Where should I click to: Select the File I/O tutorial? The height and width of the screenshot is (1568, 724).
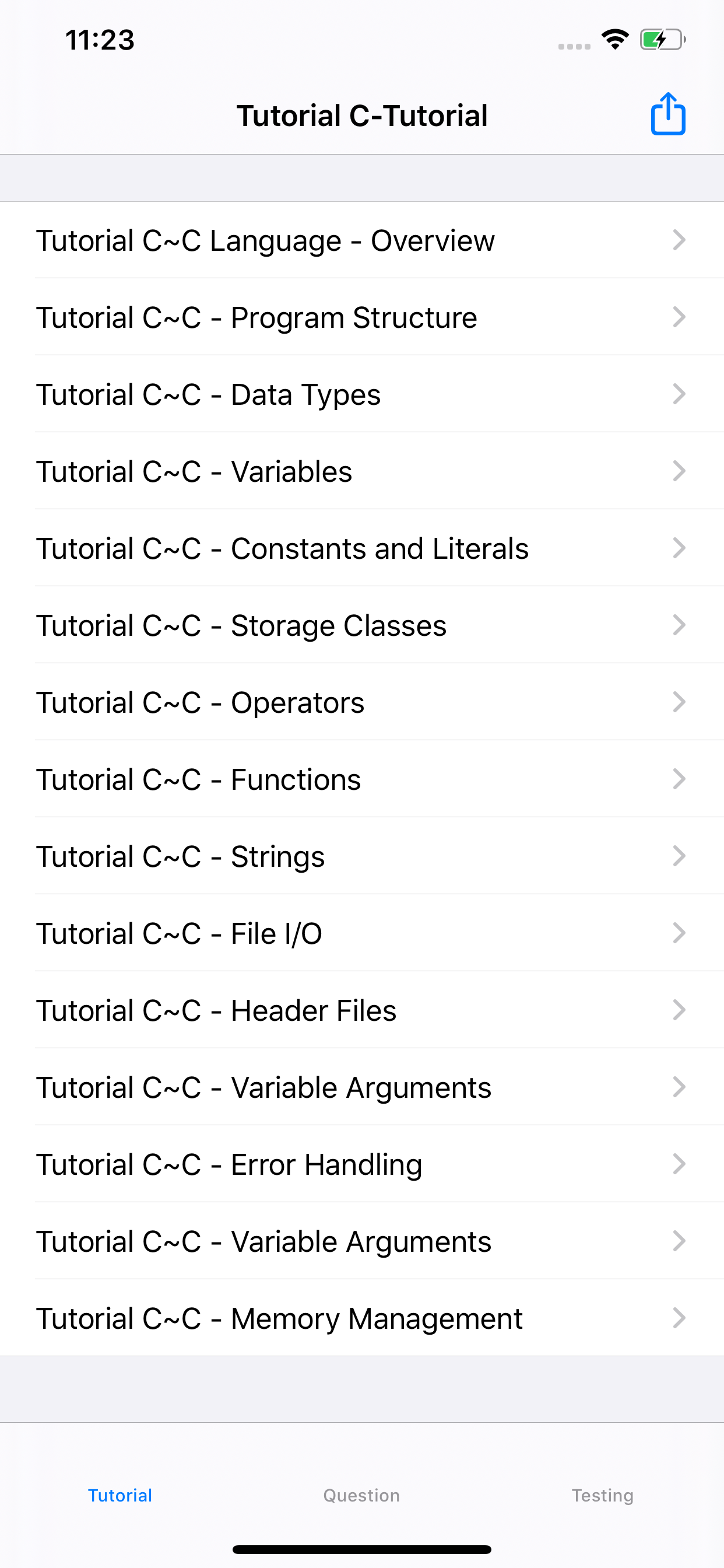click(x=180, y=933)
